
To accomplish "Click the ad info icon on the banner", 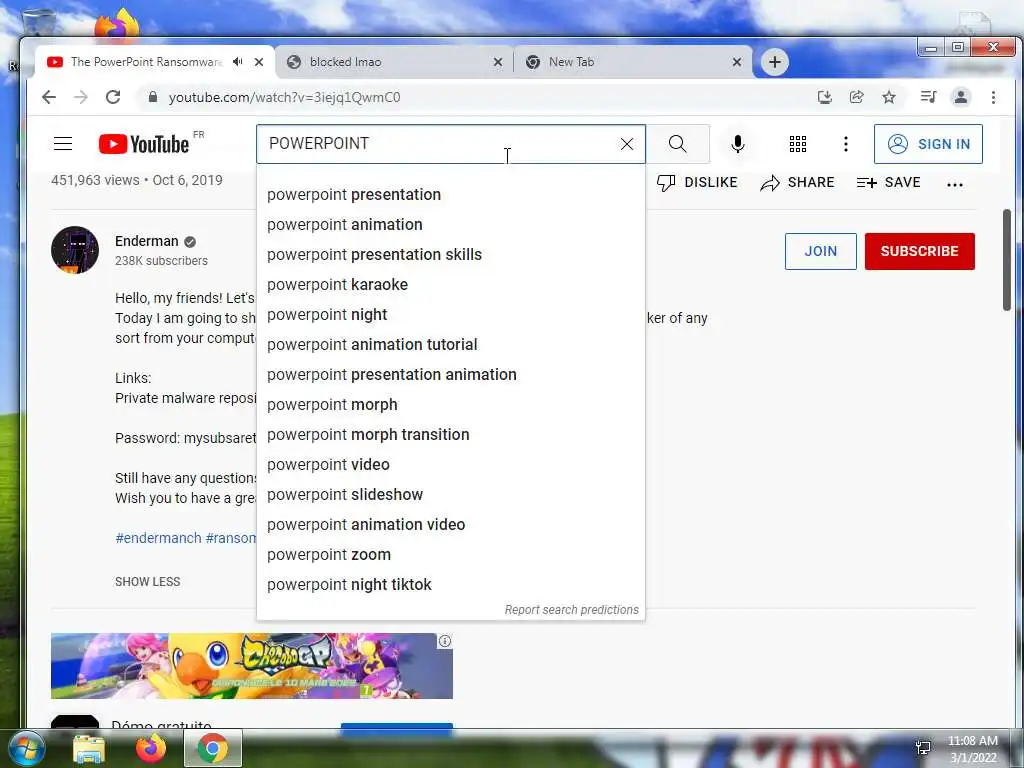I will click(445, 641).
